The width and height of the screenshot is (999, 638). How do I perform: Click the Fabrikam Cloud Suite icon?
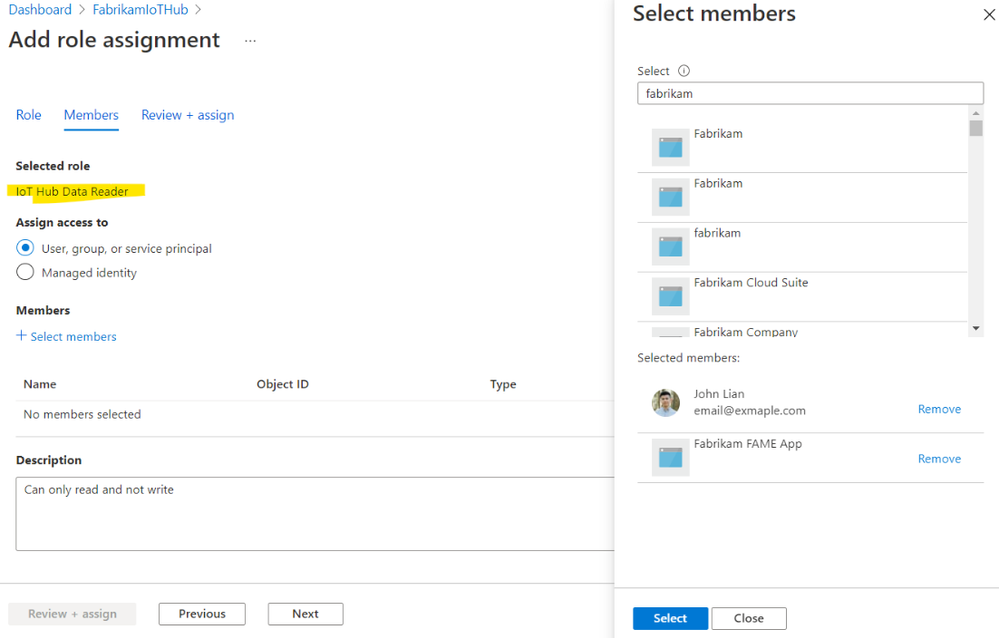click(x=669, y=296)
